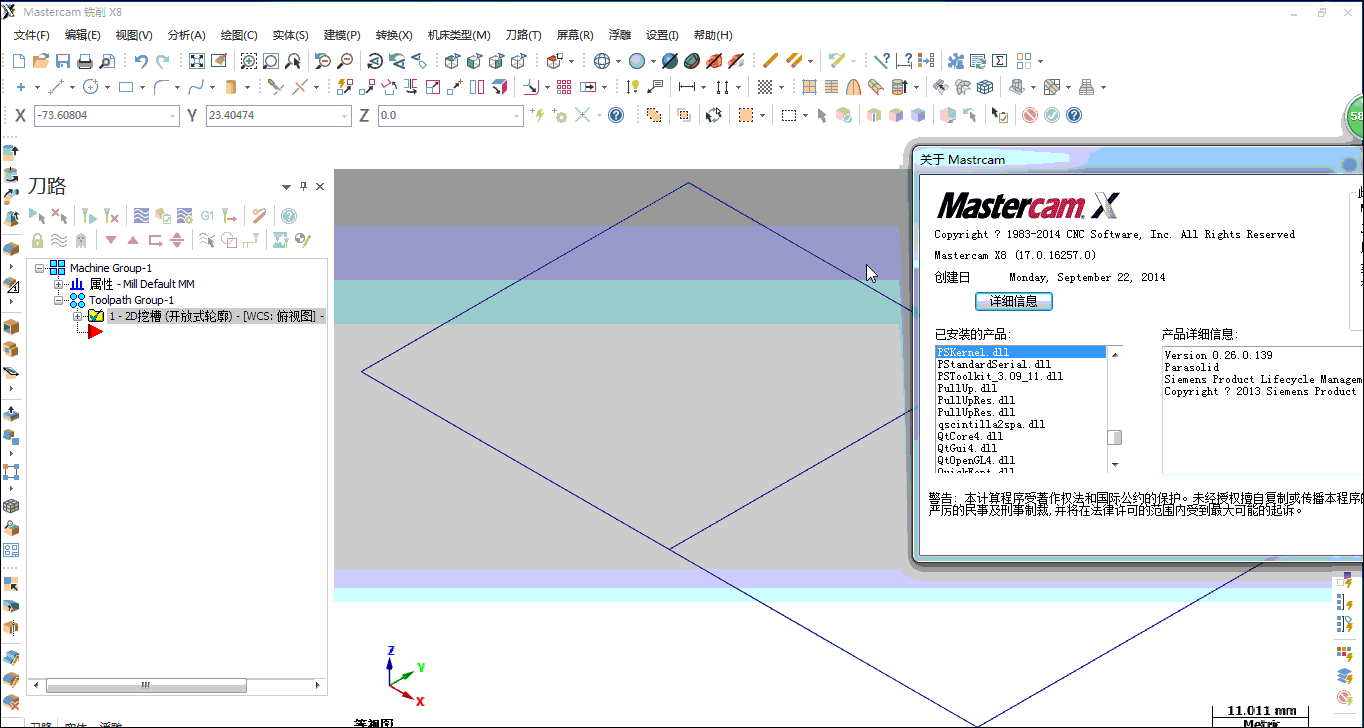Open the 机床类型(M) menu
The height and width of the screenshot is (728, 1364).
pos(459,35)
